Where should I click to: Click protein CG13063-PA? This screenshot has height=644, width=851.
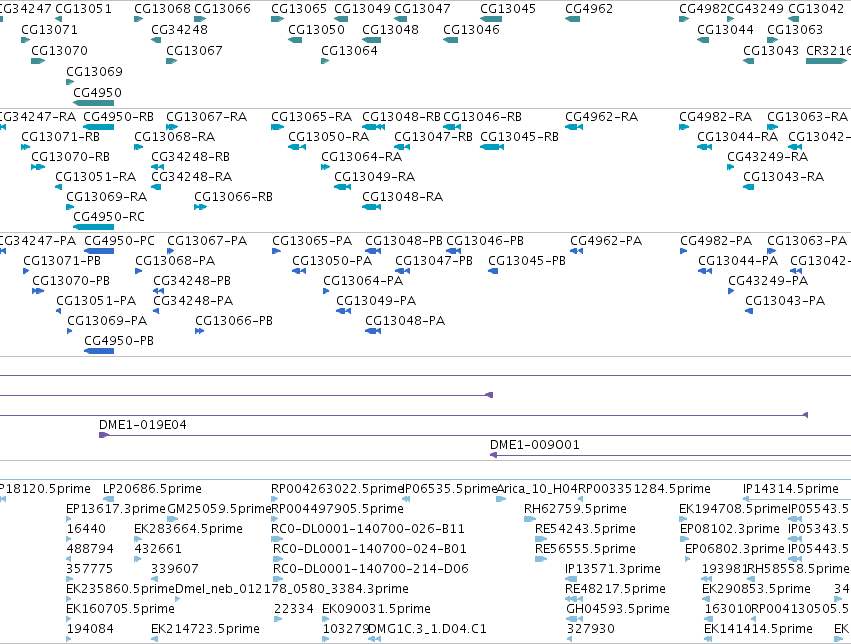point(807,241)
